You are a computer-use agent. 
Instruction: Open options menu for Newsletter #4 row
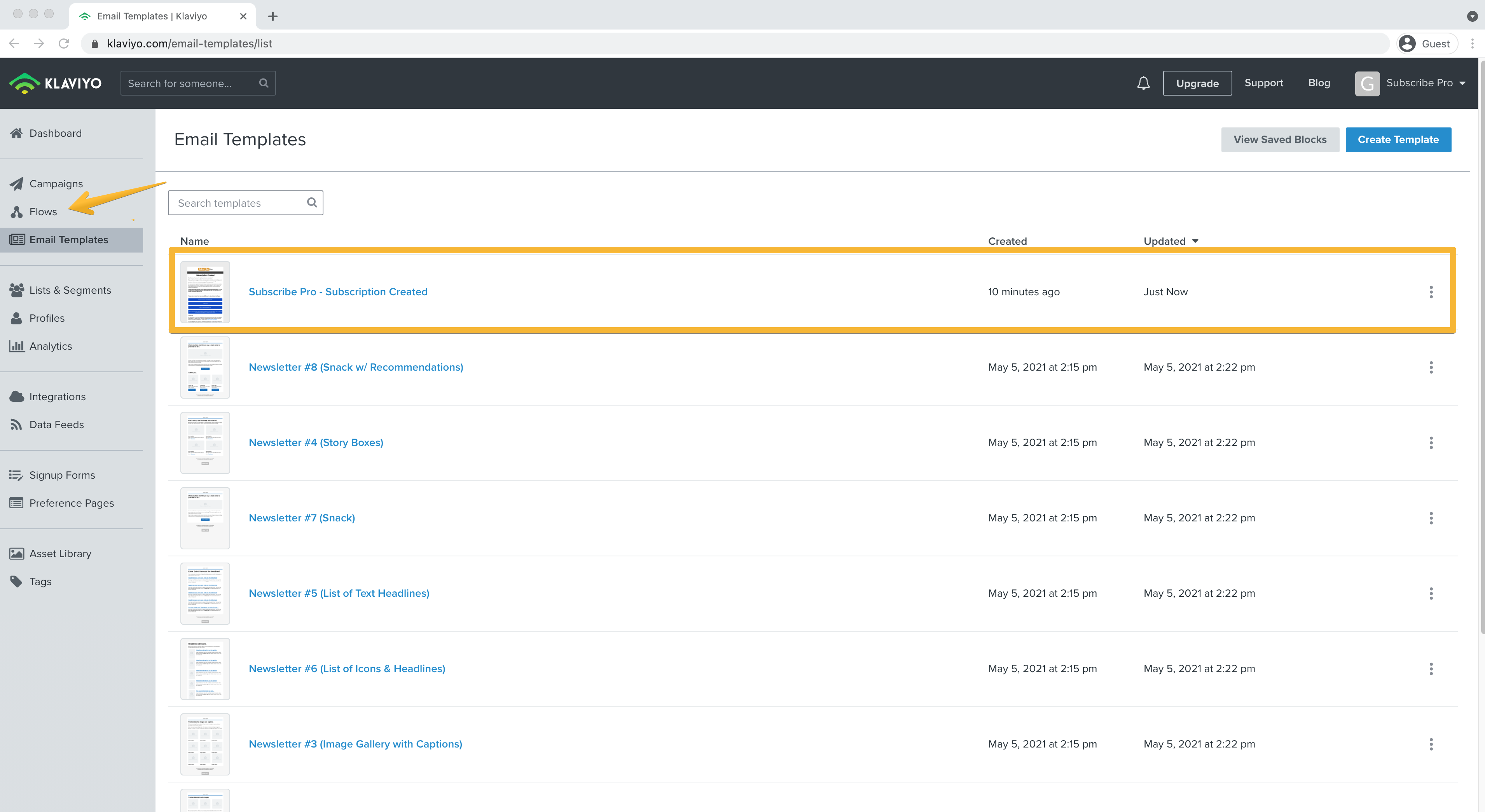pos(1431,443)
